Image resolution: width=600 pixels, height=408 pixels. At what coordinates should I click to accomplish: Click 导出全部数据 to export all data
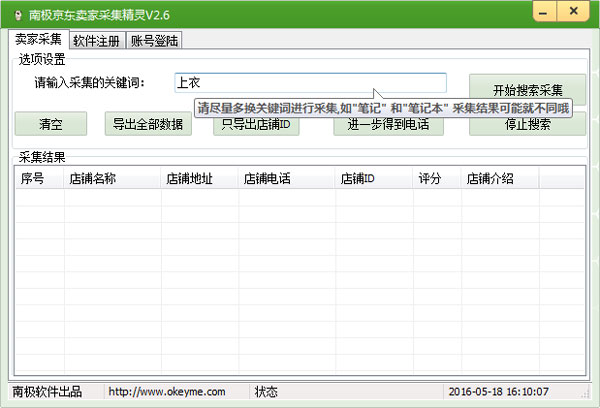point(147,125)
